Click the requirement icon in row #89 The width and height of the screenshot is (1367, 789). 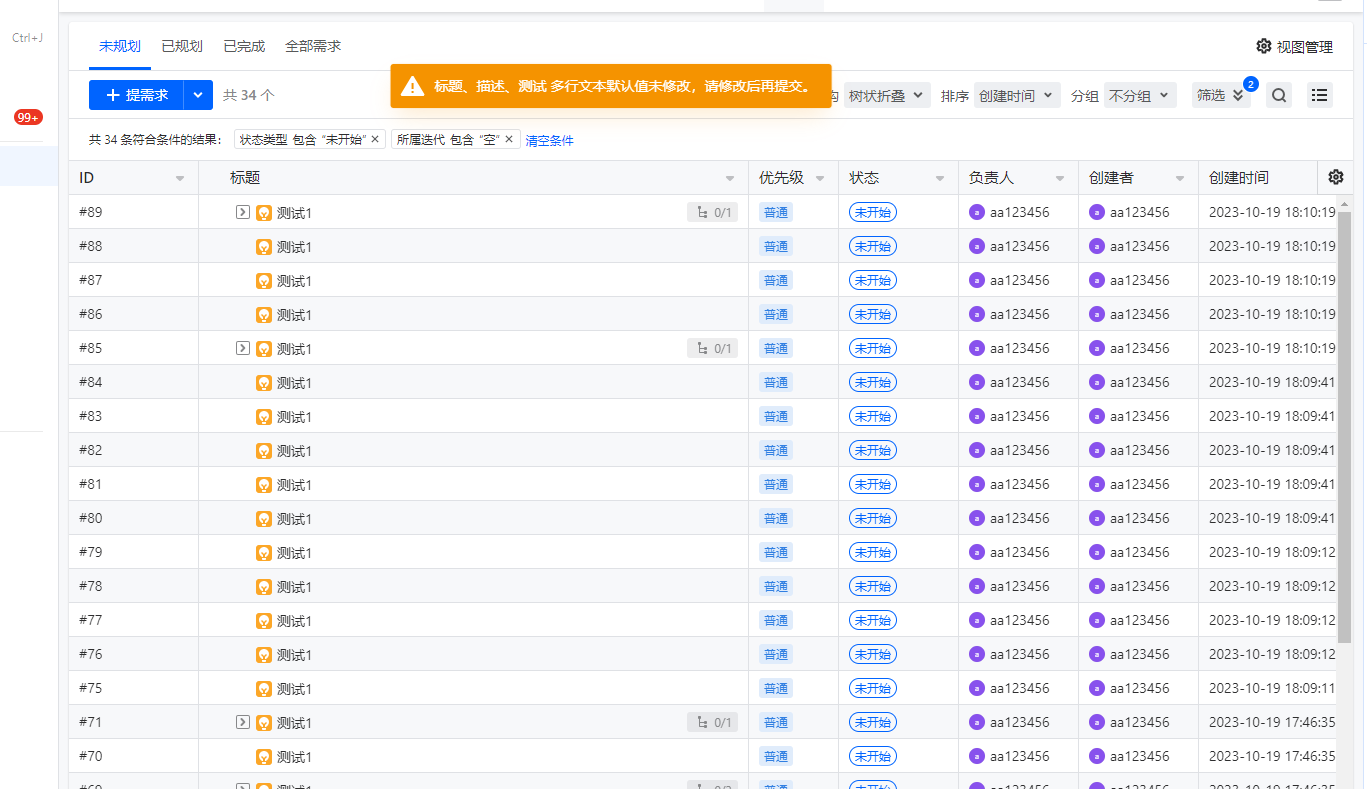pos(264,212)
